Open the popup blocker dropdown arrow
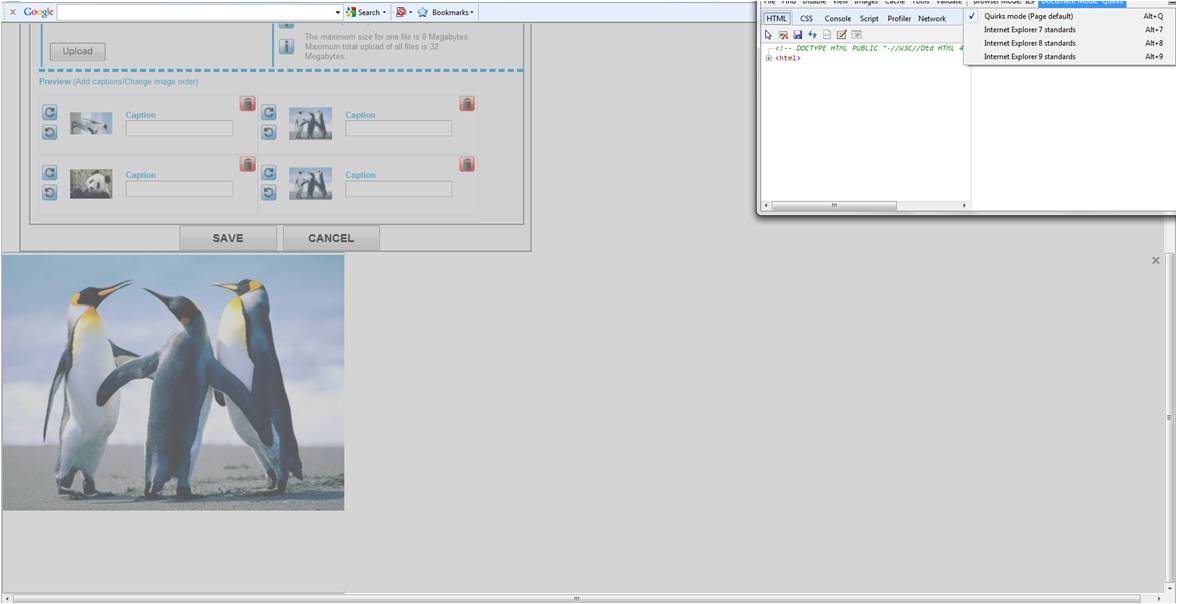Screen dimensions: 1177x604 tap(411, 12)
